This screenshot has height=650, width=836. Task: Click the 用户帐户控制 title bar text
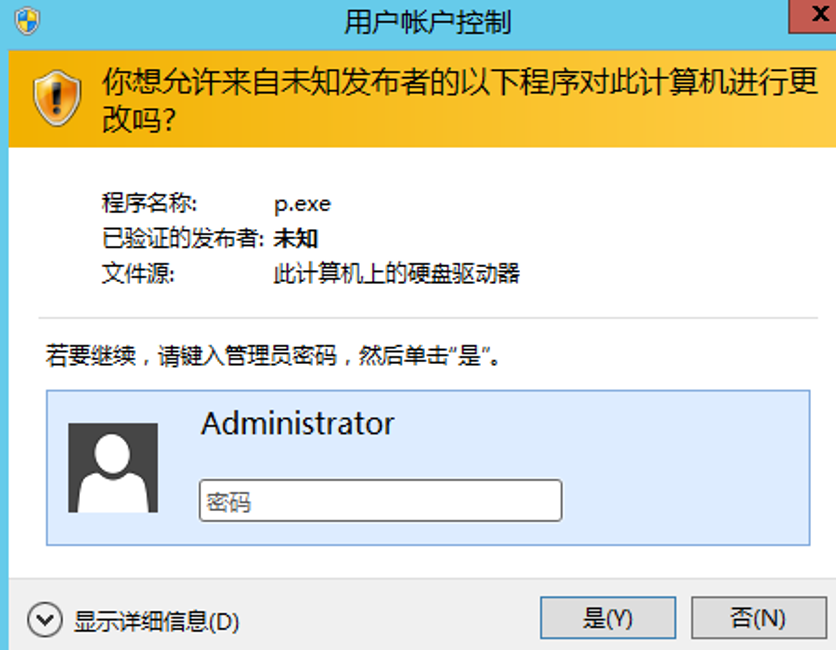(x=428, y=22)
